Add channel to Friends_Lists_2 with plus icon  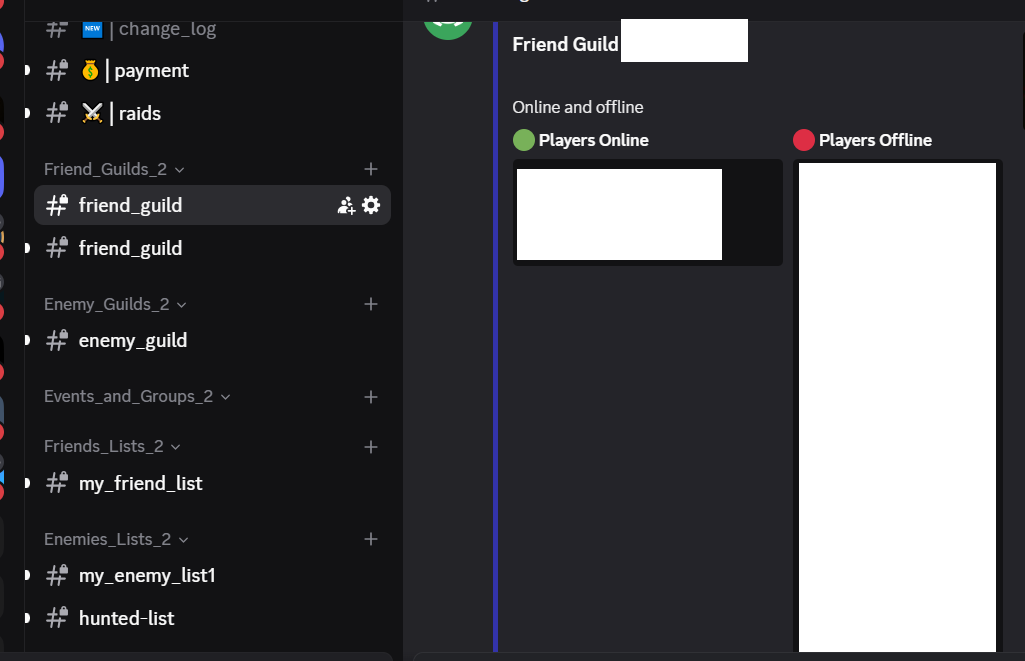371,447
